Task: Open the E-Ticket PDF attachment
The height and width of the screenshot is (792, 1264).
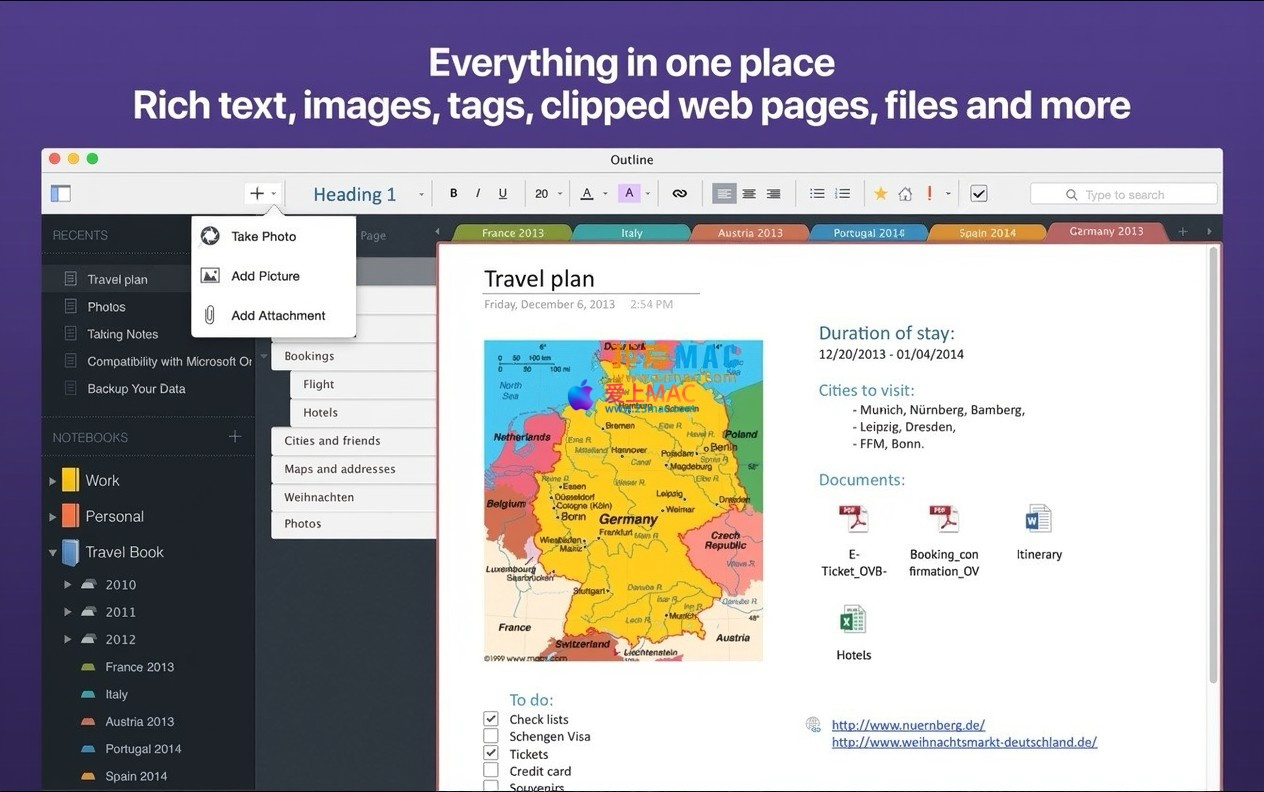Action: (853, 520)
